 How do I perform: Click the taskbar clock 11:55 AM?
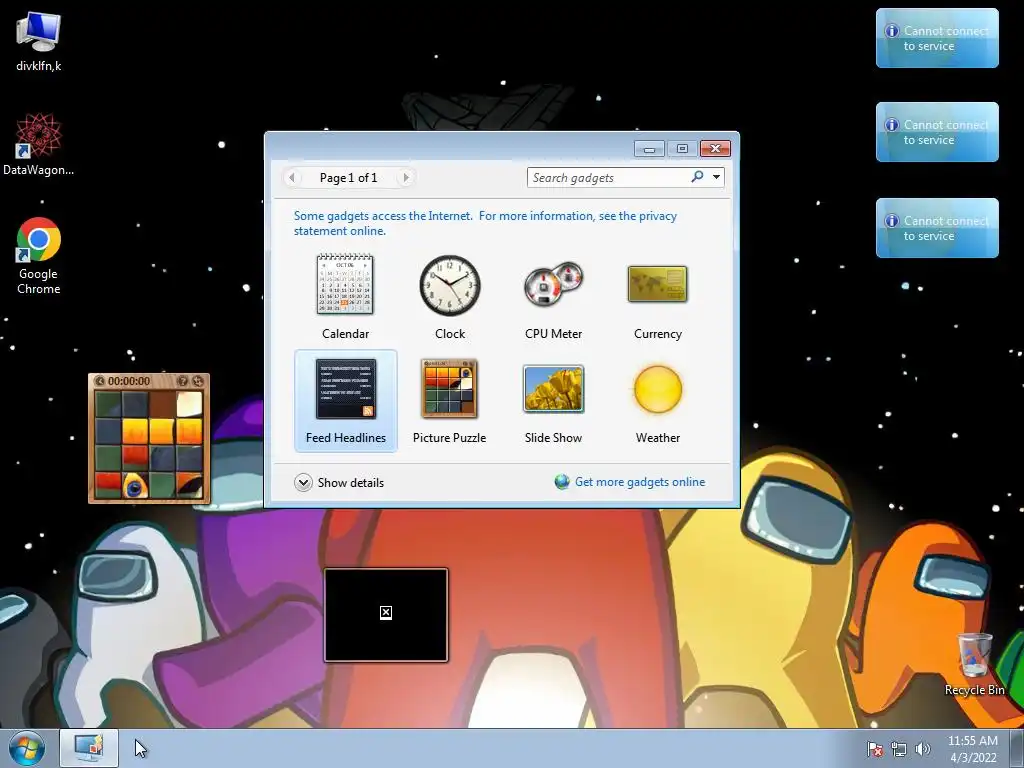(x=972, y=749)
